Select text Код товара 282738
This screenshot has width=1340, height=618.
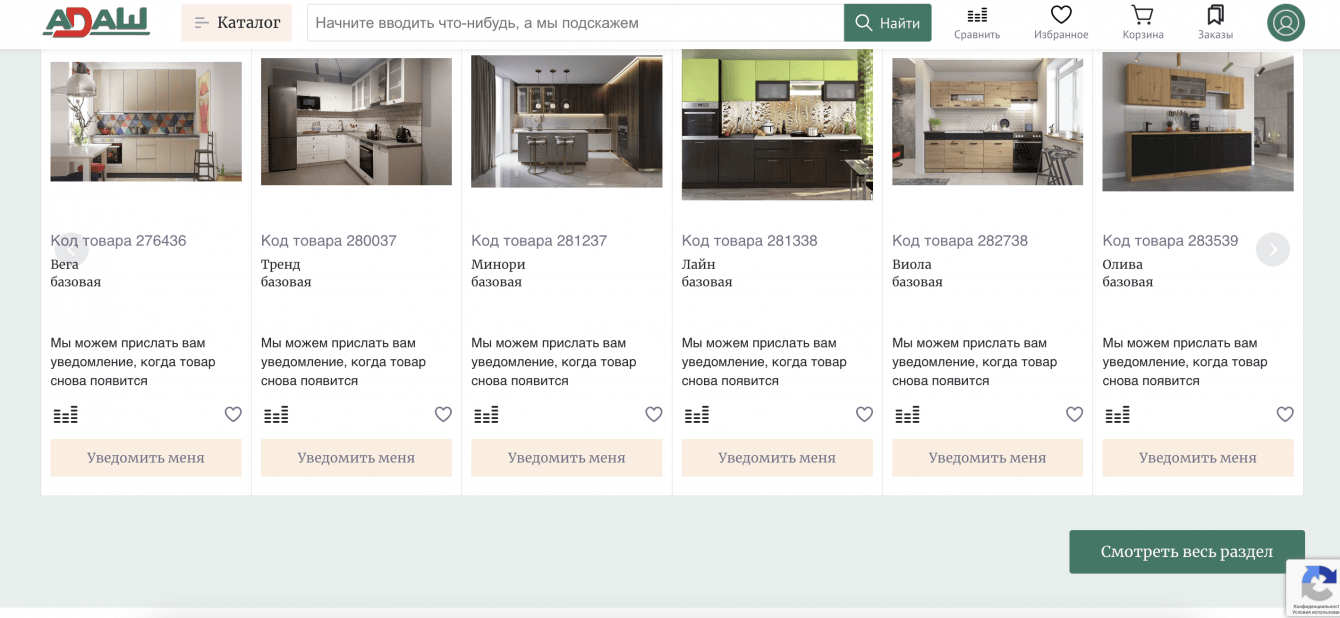(x=960, y=241)
